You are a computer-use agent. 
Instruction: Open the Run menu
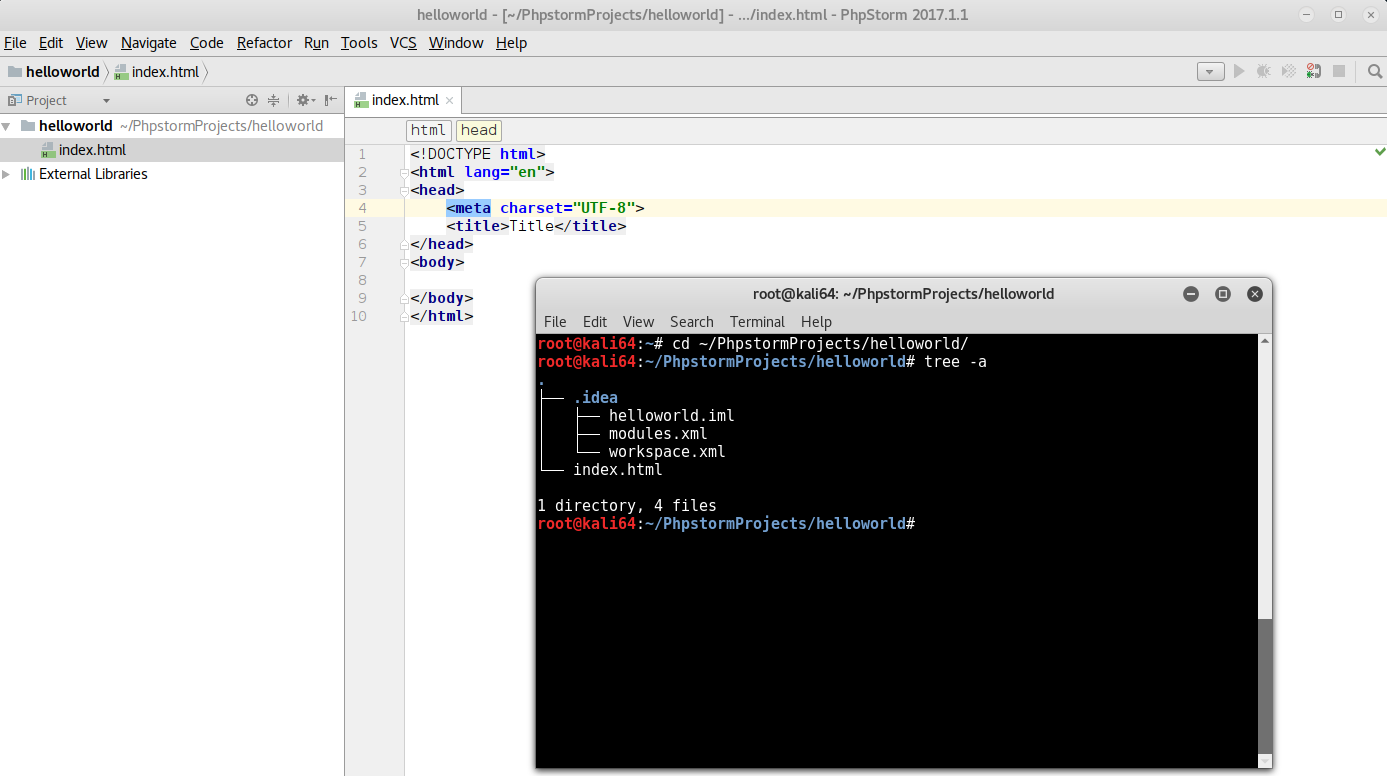pos(316,43)
